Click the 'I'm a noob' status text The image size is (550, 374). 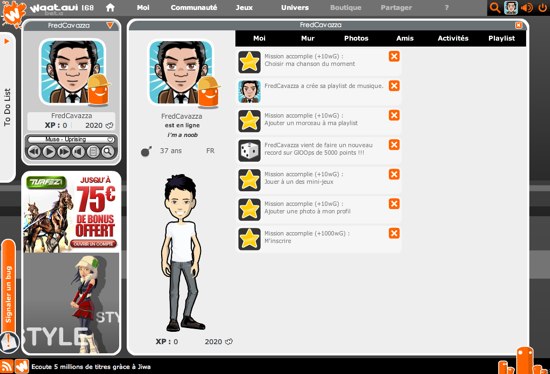coord(182,135)
